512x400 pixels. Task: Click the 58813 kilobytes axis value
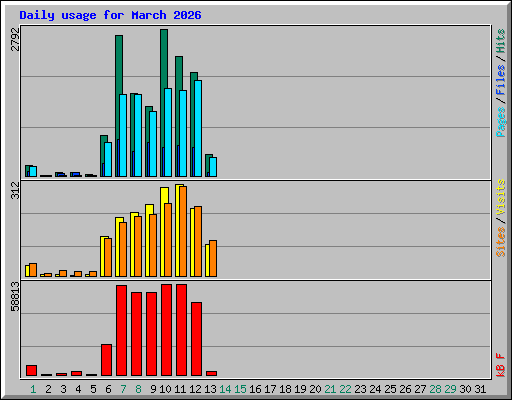point(15,296)
